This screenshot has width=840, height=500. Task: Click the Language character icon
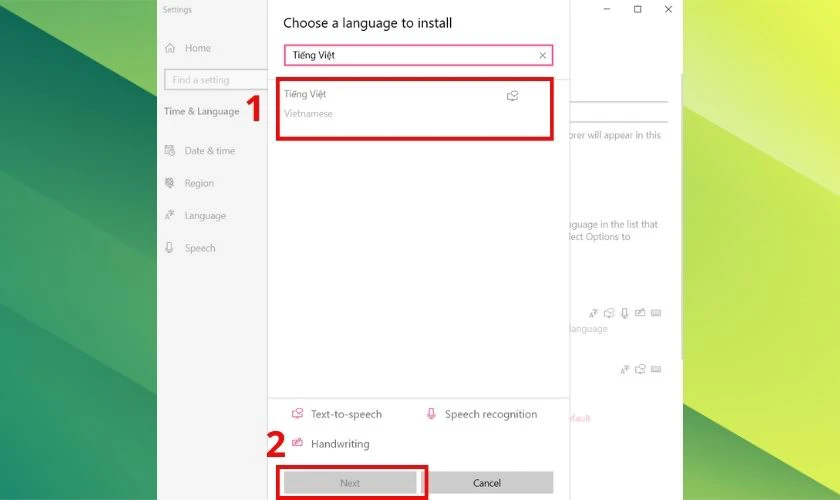tap(170, 215)
